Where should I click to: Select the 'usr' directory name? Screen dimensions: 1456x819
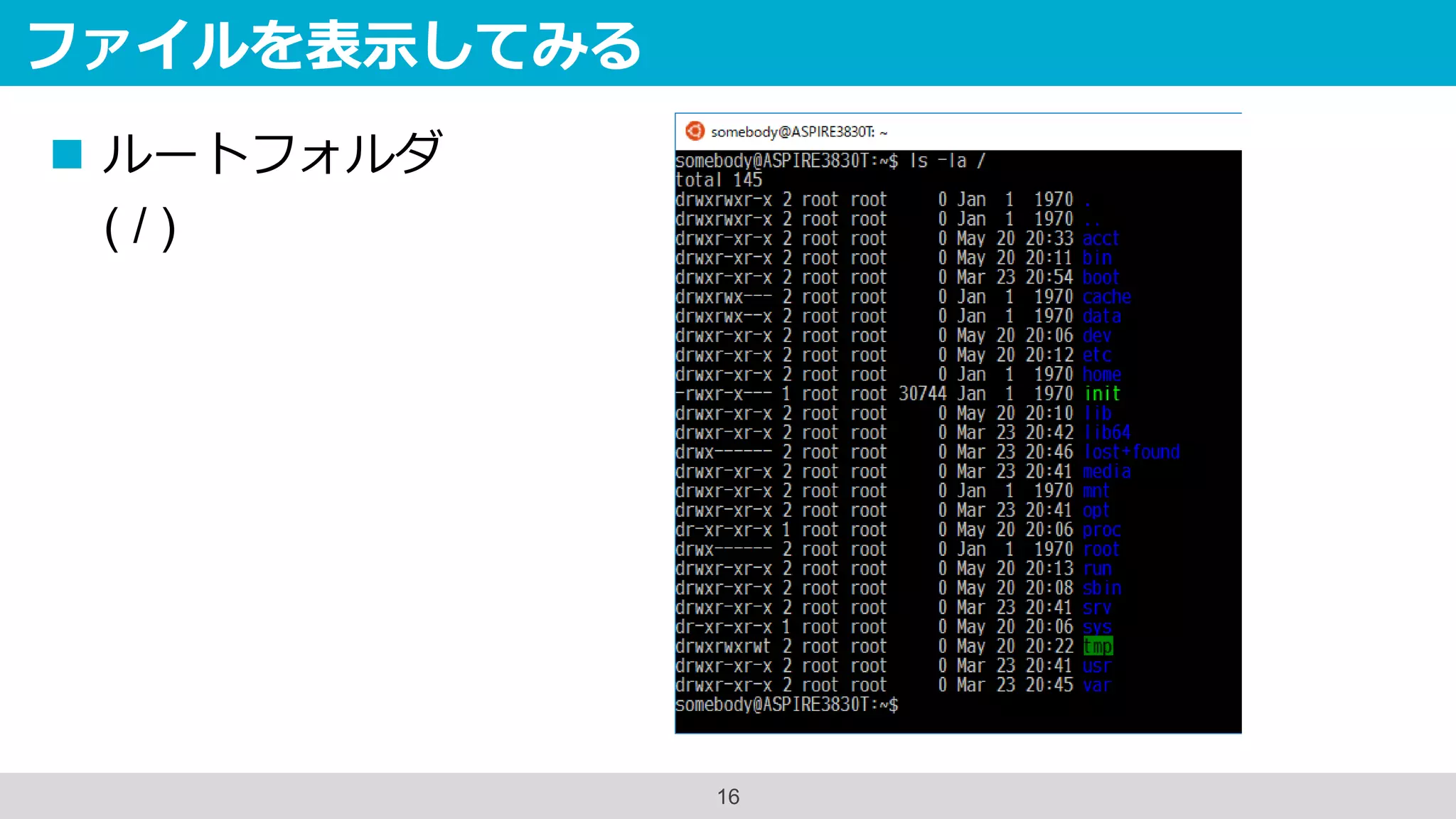pos(1097,665)
